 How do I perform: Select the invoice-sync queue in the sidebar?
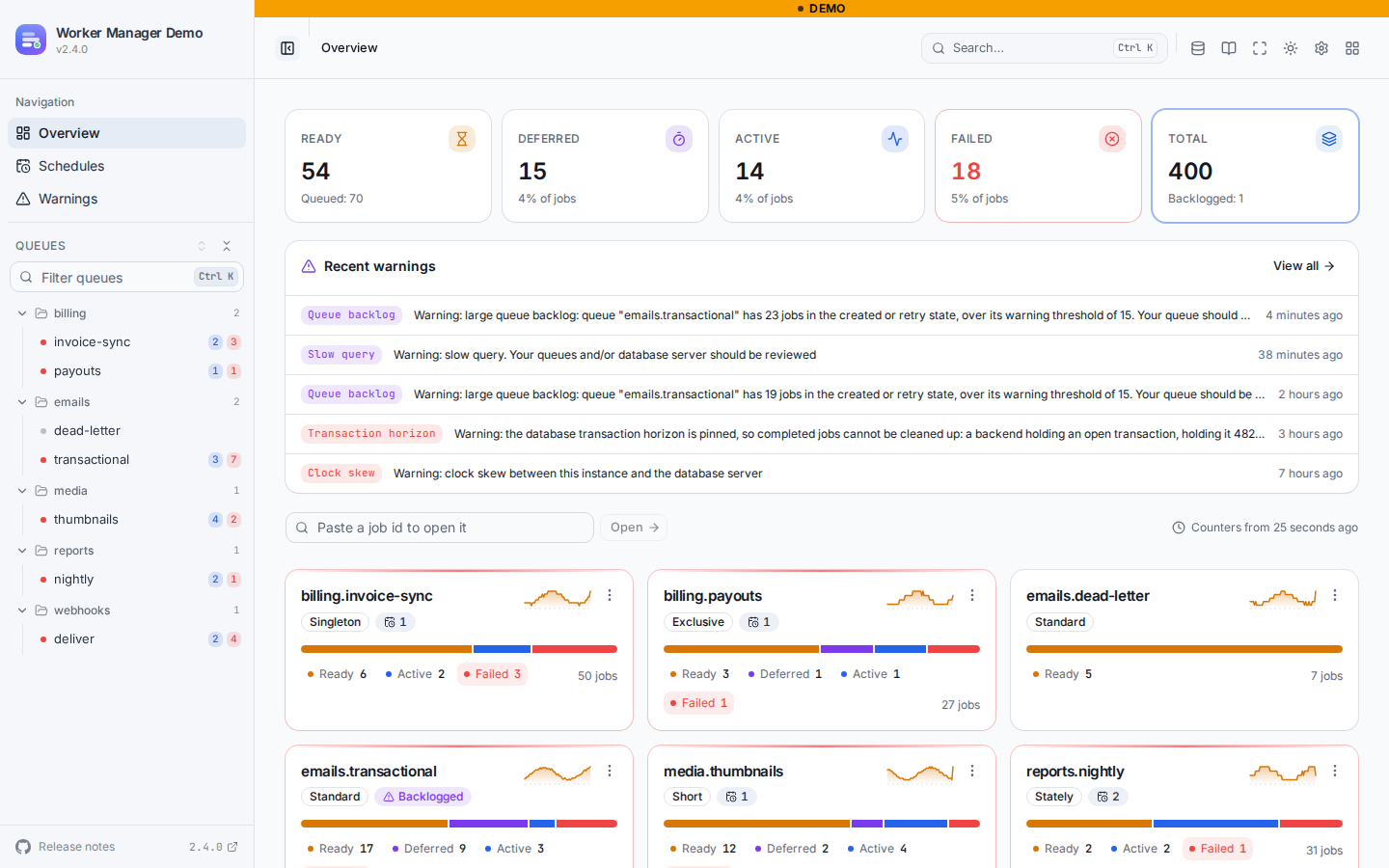[138, 342]
